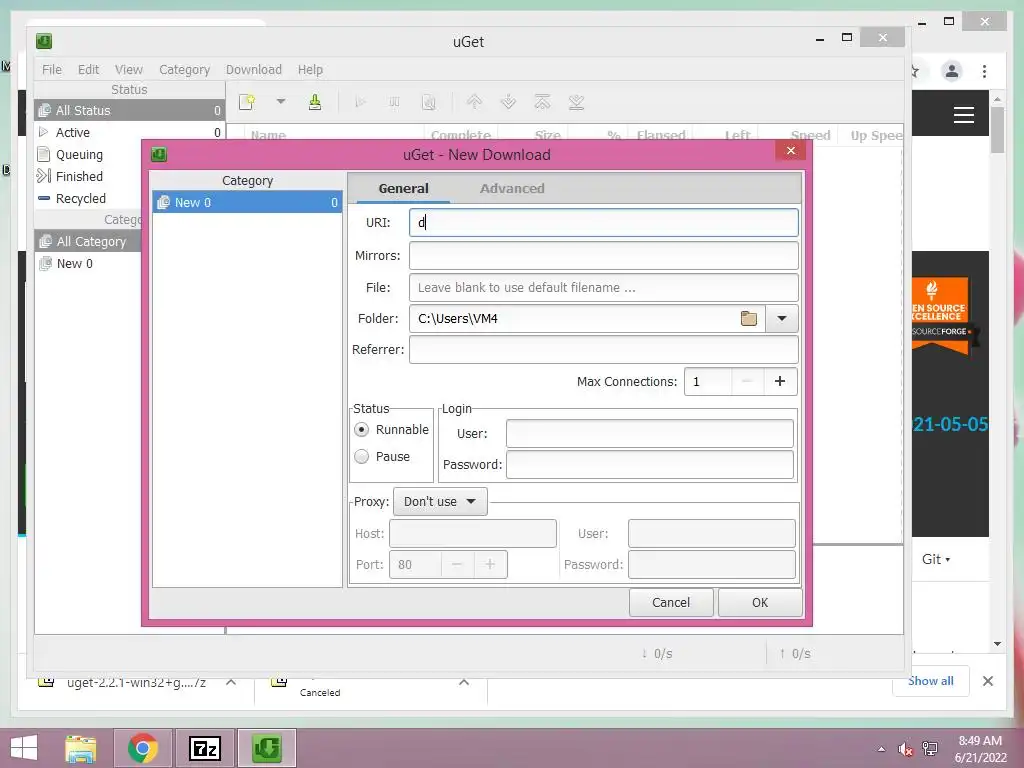Show hidden system tray icons
Viewport: 1024px width, 768px height.
tap(881, 749)
